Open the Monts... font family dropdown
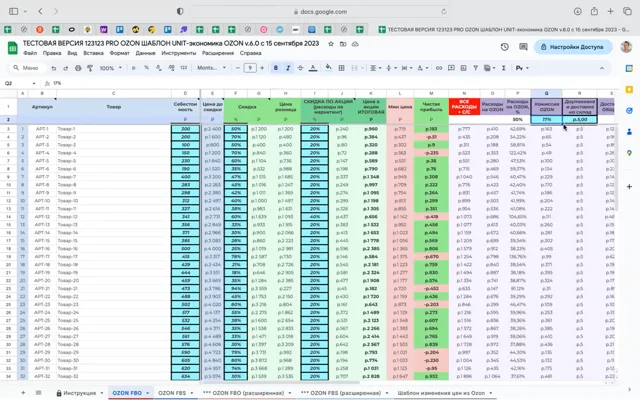 (211, 68)
